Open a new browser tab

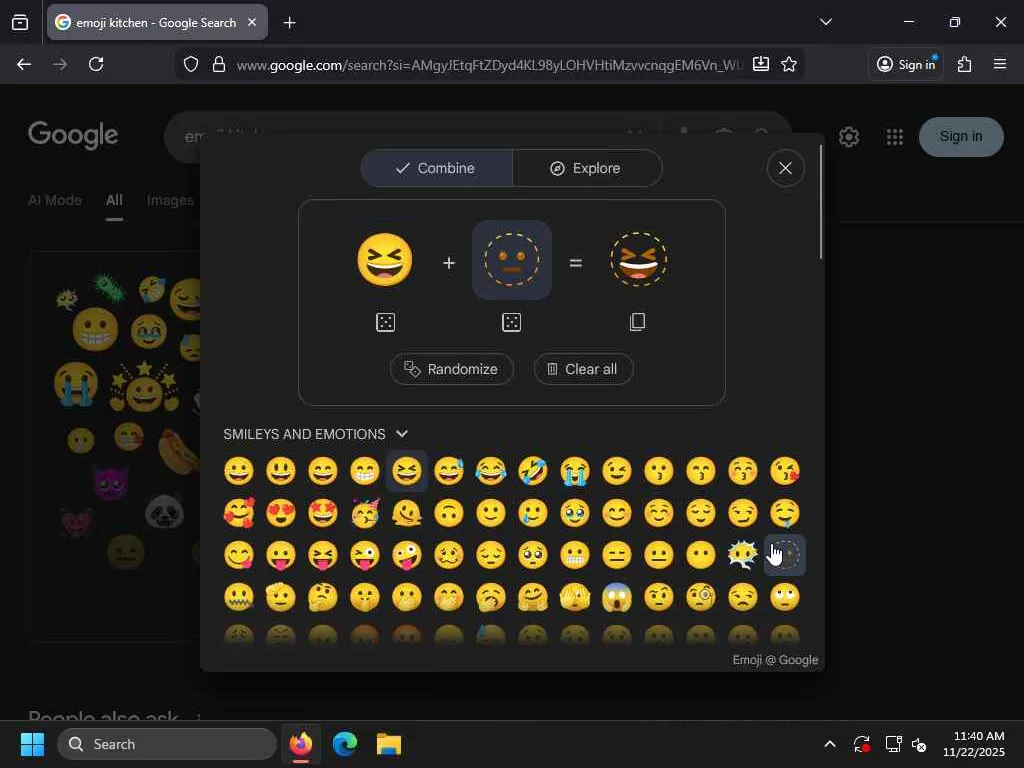coord(289,23)
